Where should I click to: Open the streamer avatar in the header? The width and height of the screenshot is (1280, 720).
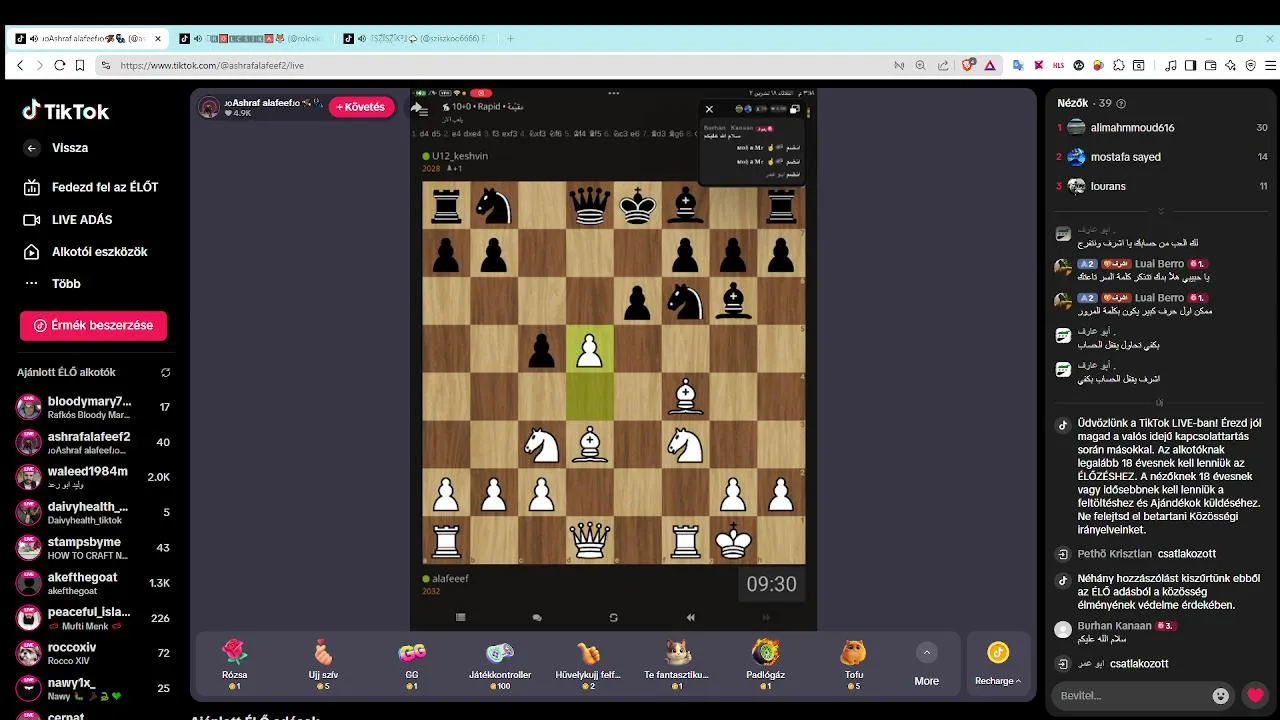pos(209,107)
